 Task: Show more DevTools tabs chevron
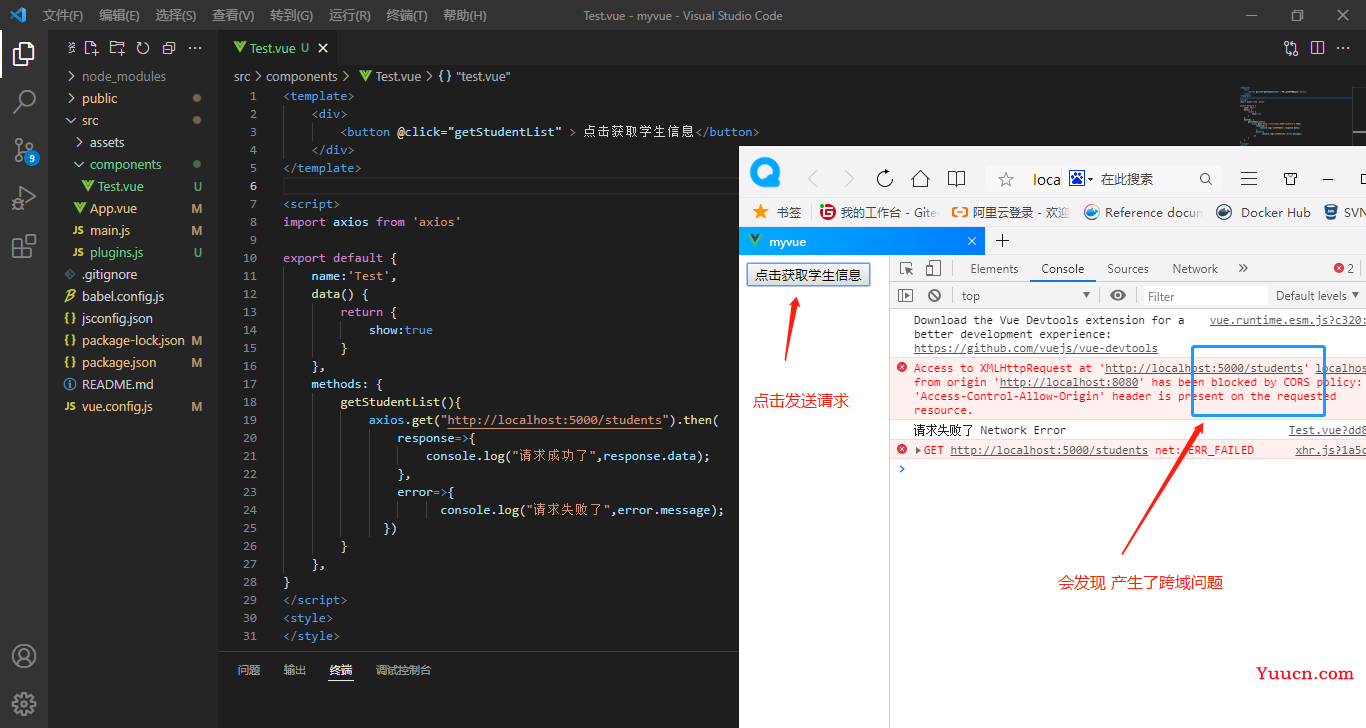[1243, 269]
